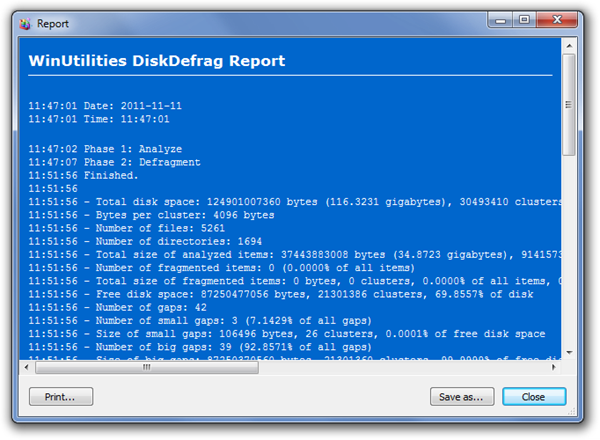Screen dimensions: 600x440
Task: Click the 'Number of files: 5261' line
Action: pos(127,228)
